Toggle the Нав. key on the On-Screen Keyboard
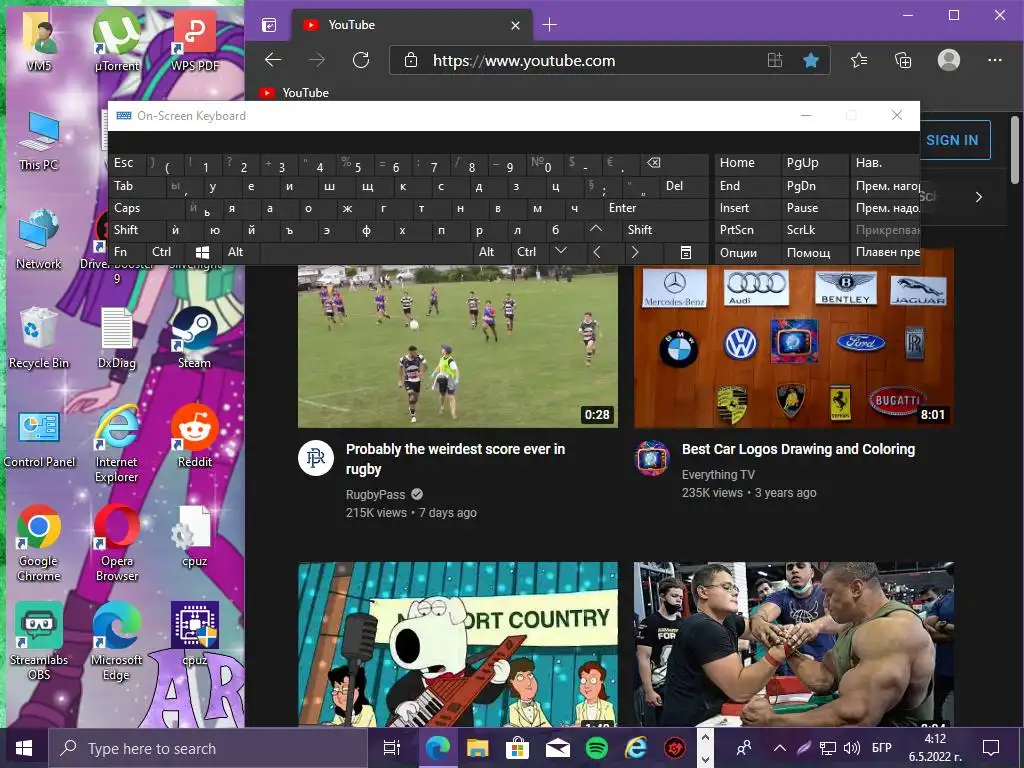 [884, 163]
